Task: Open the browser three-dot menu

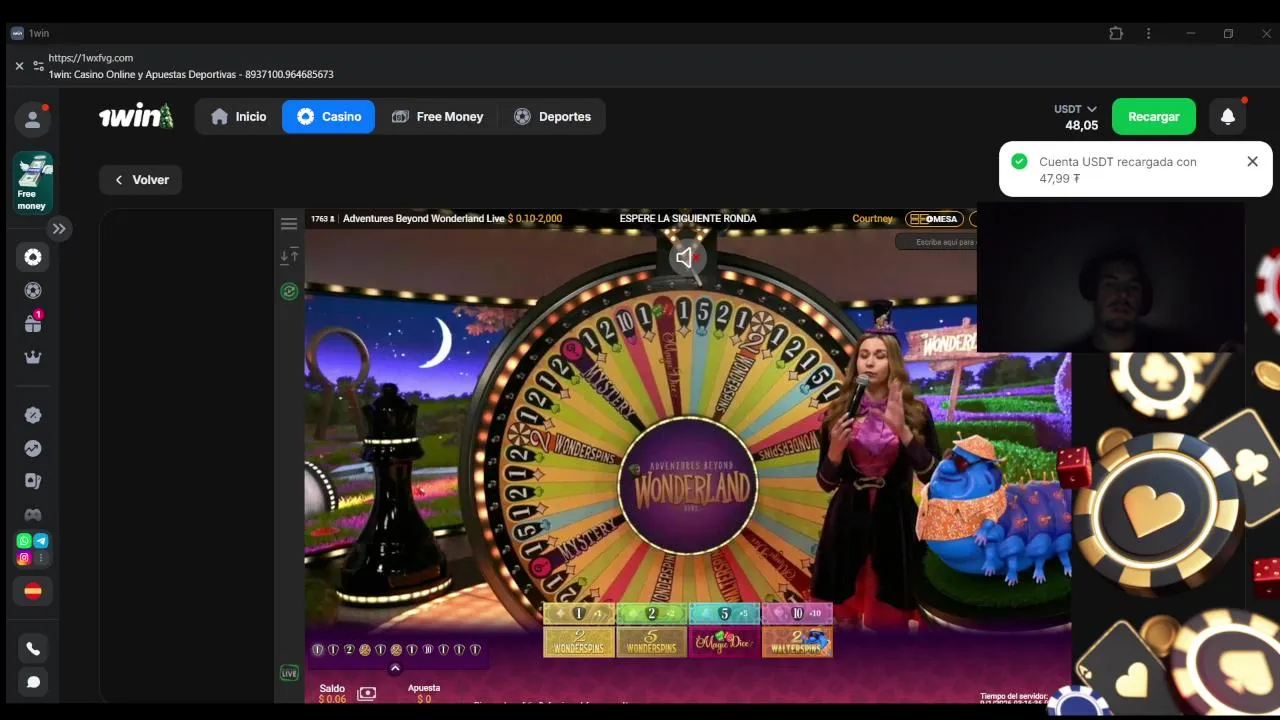Action: [1148, 33]
